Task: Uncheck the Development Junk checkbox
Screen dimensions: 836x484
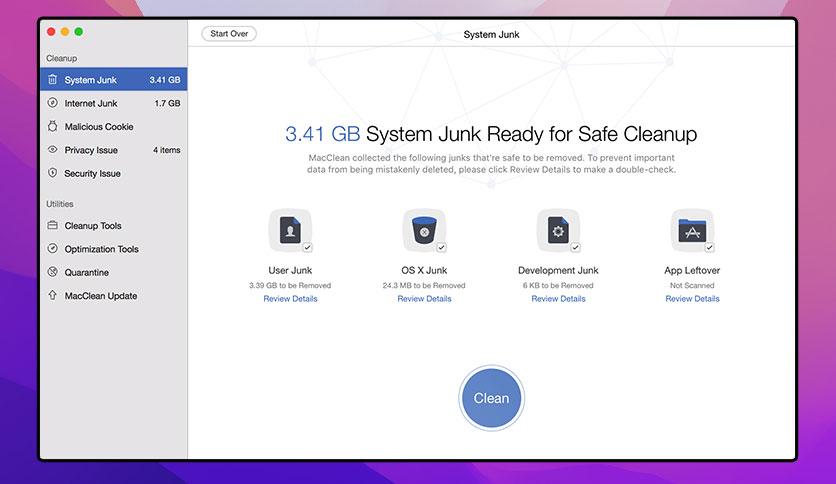Action: pos(575,247)
